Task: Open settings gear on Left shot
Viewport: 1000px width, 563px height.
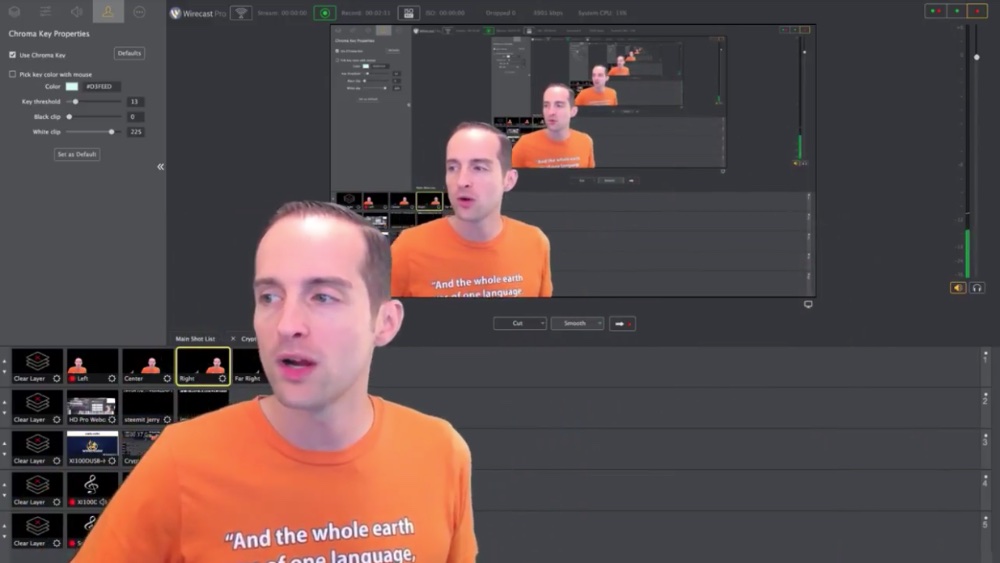Action: click(112, 379)
